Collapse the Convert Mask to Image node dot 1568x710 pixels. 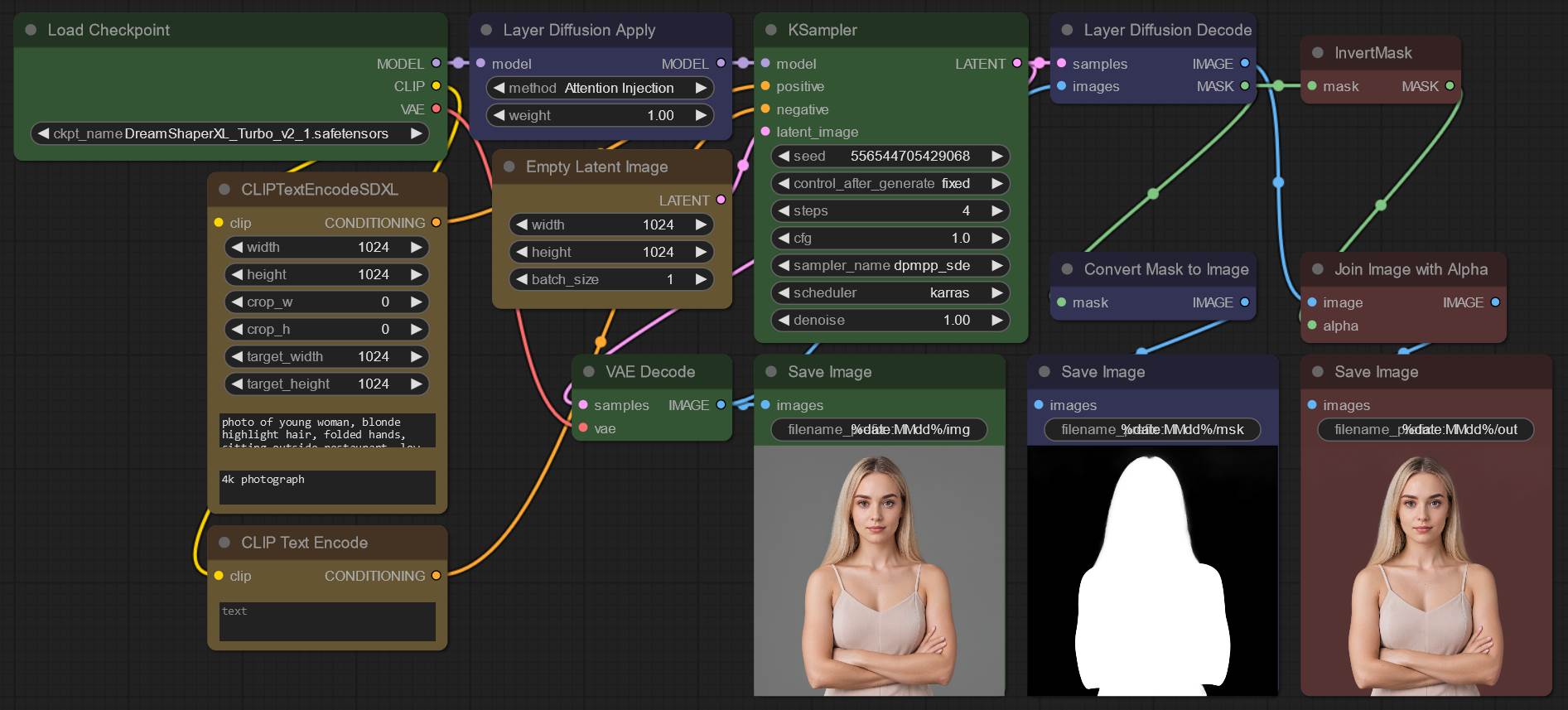coord(1067,269)
